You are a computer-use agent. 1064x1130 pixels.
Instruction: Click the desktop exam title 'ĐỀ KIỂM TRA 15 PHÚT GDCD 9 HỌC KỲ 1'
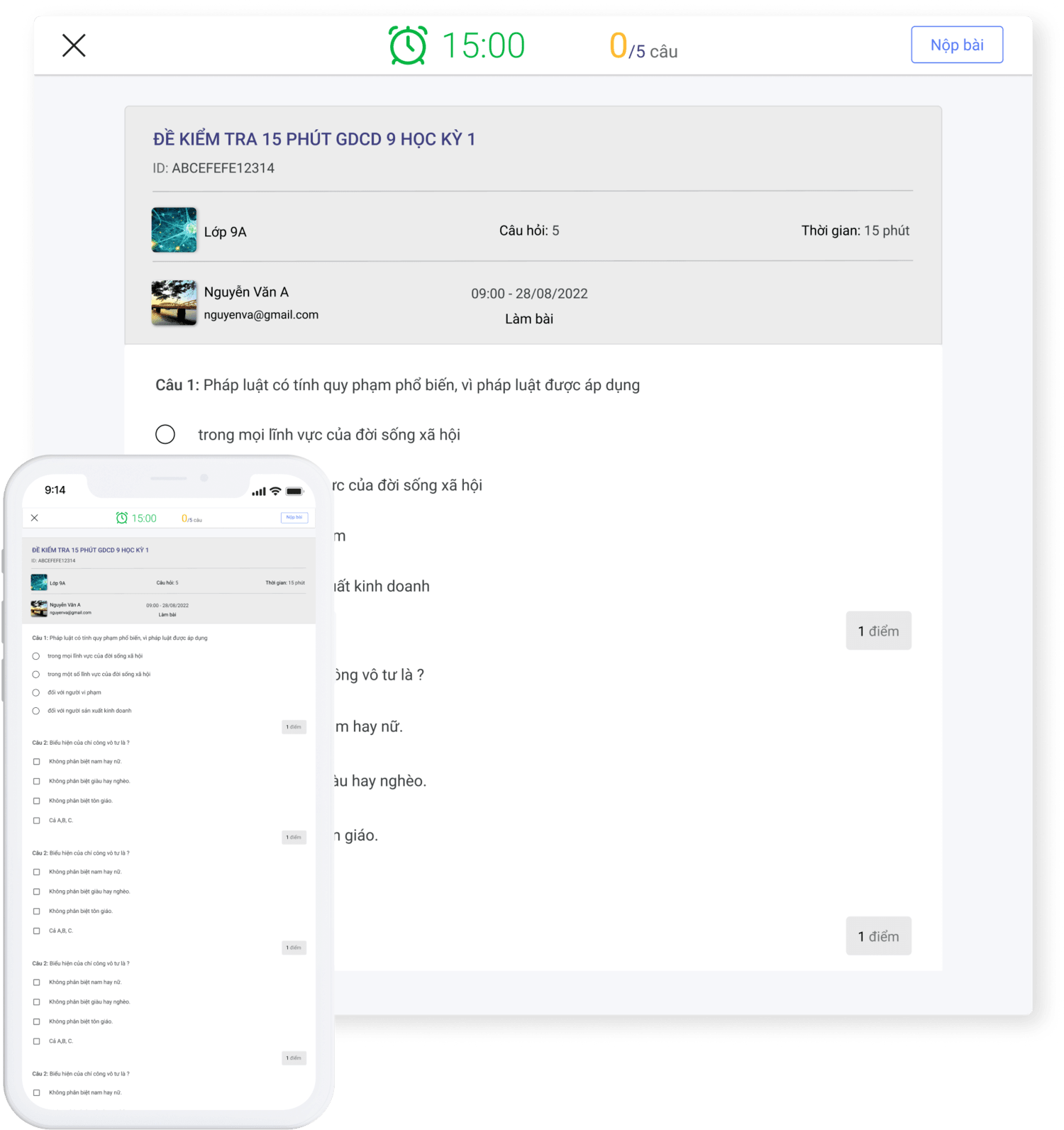[314, 139]
